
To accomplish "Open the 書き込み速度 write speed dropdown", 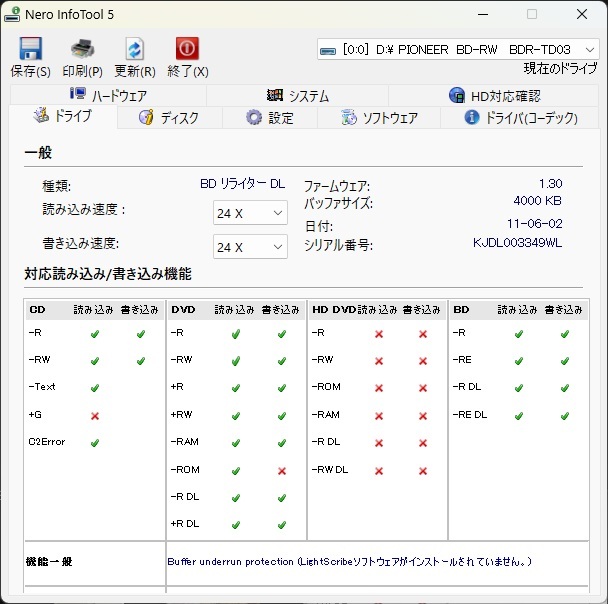I will 250,247.
